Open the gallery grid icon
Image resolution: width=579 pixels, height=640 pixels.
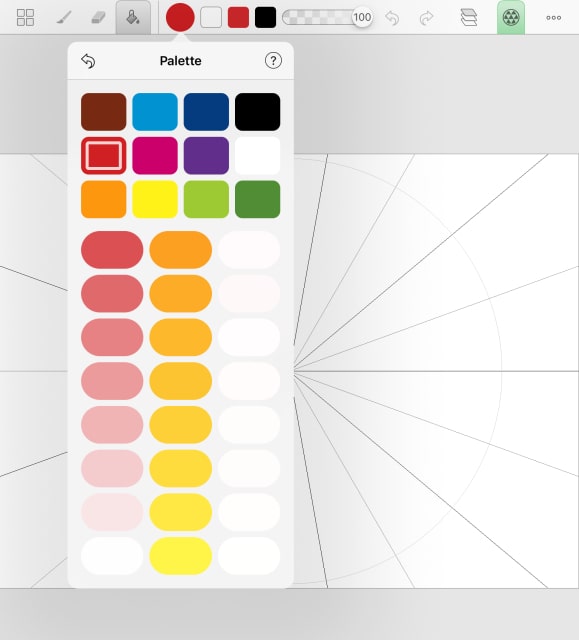25,18
